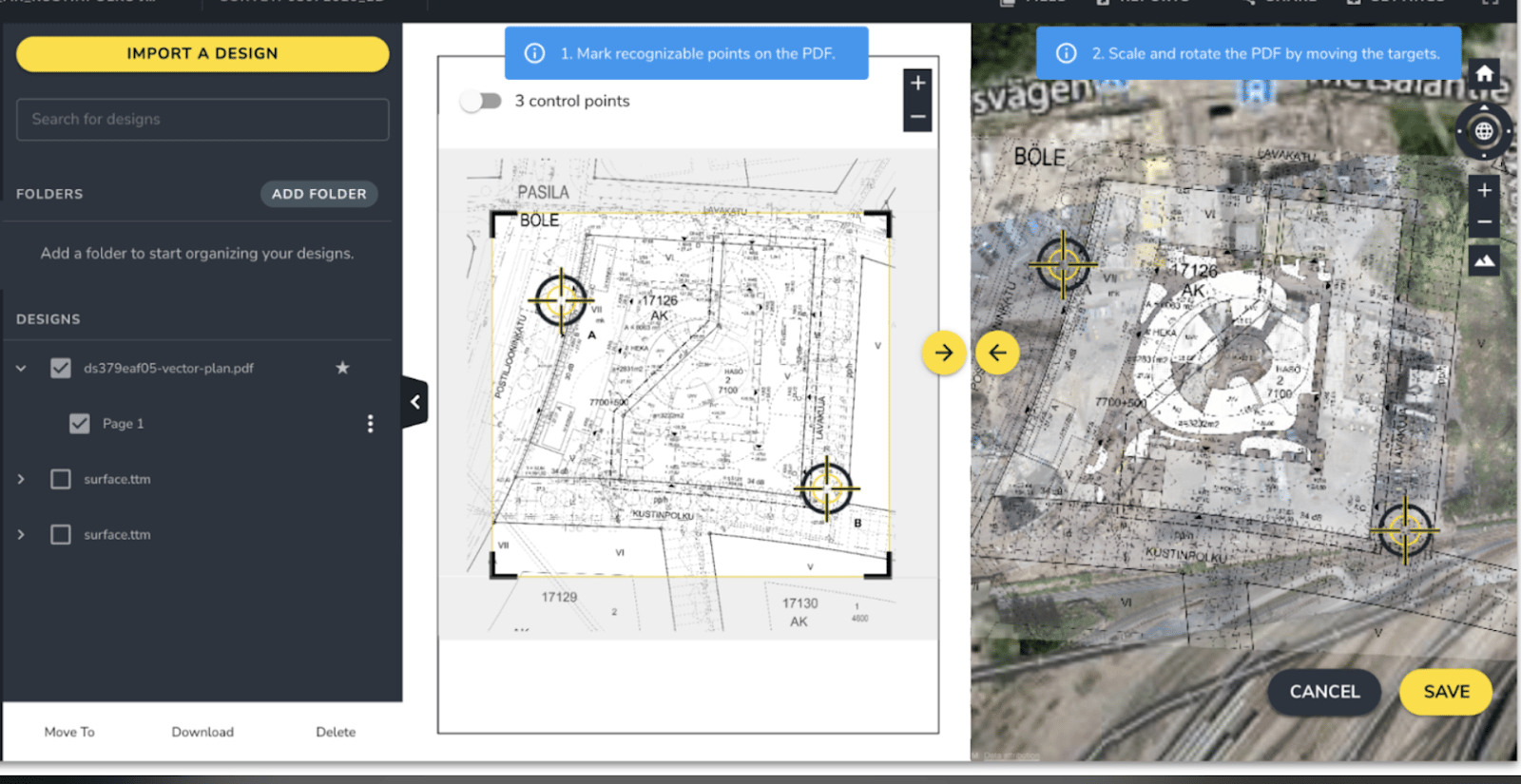Uncheck the Page 1 checkbox
The width and height of the screenshot is (1521, 784).
80,424
